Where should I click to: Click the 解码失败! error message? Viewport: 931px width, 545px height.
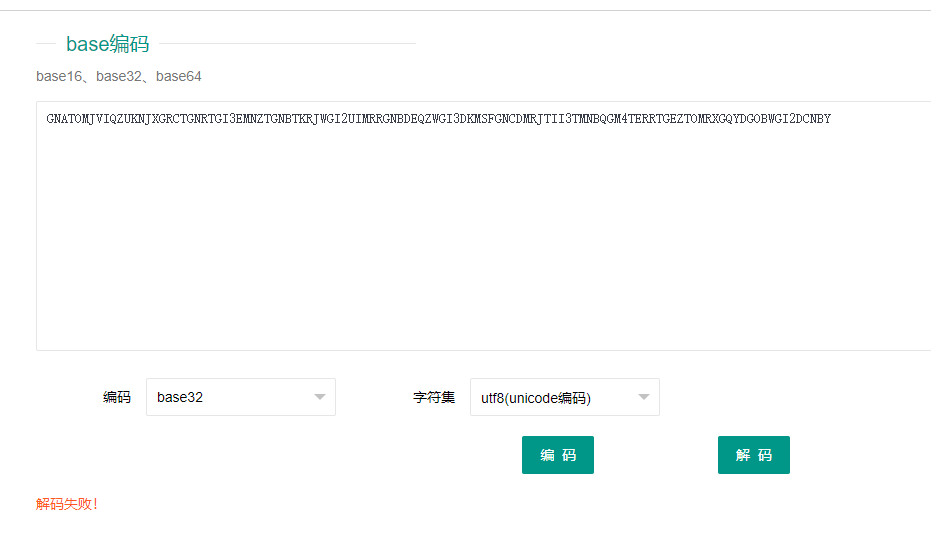pos(66,504)
